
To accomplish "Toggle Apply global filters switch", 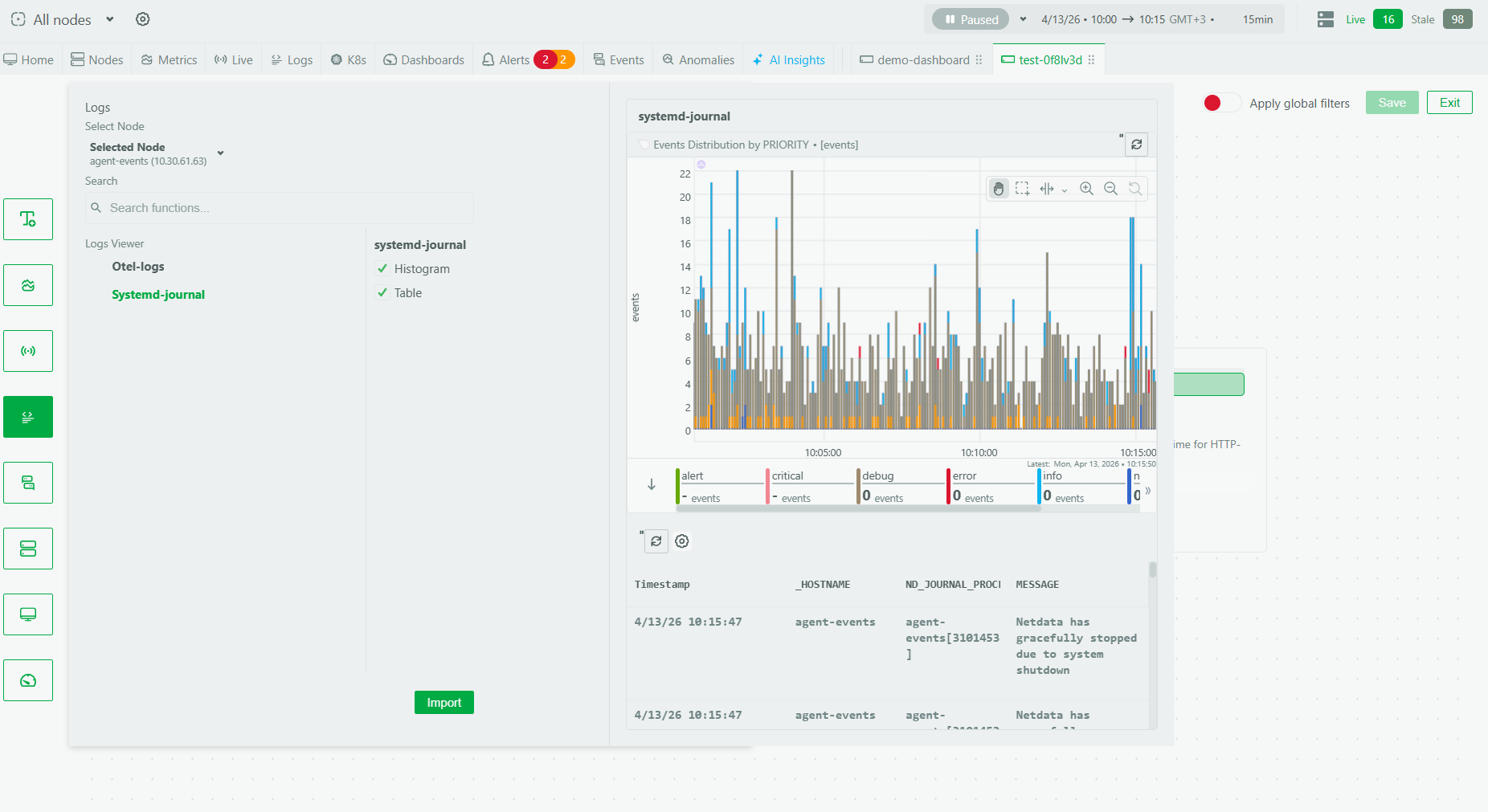I will 1220,103.
